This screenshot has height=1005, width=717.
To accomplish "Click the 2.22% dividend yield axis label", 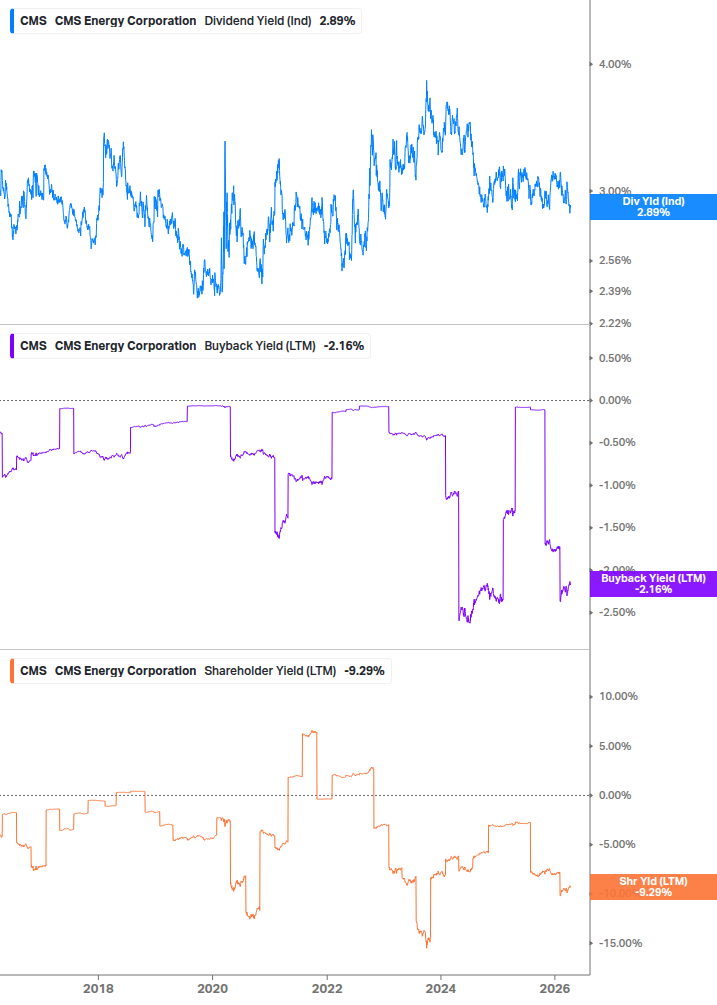I will pyautogui.click(x=615, y=324).
